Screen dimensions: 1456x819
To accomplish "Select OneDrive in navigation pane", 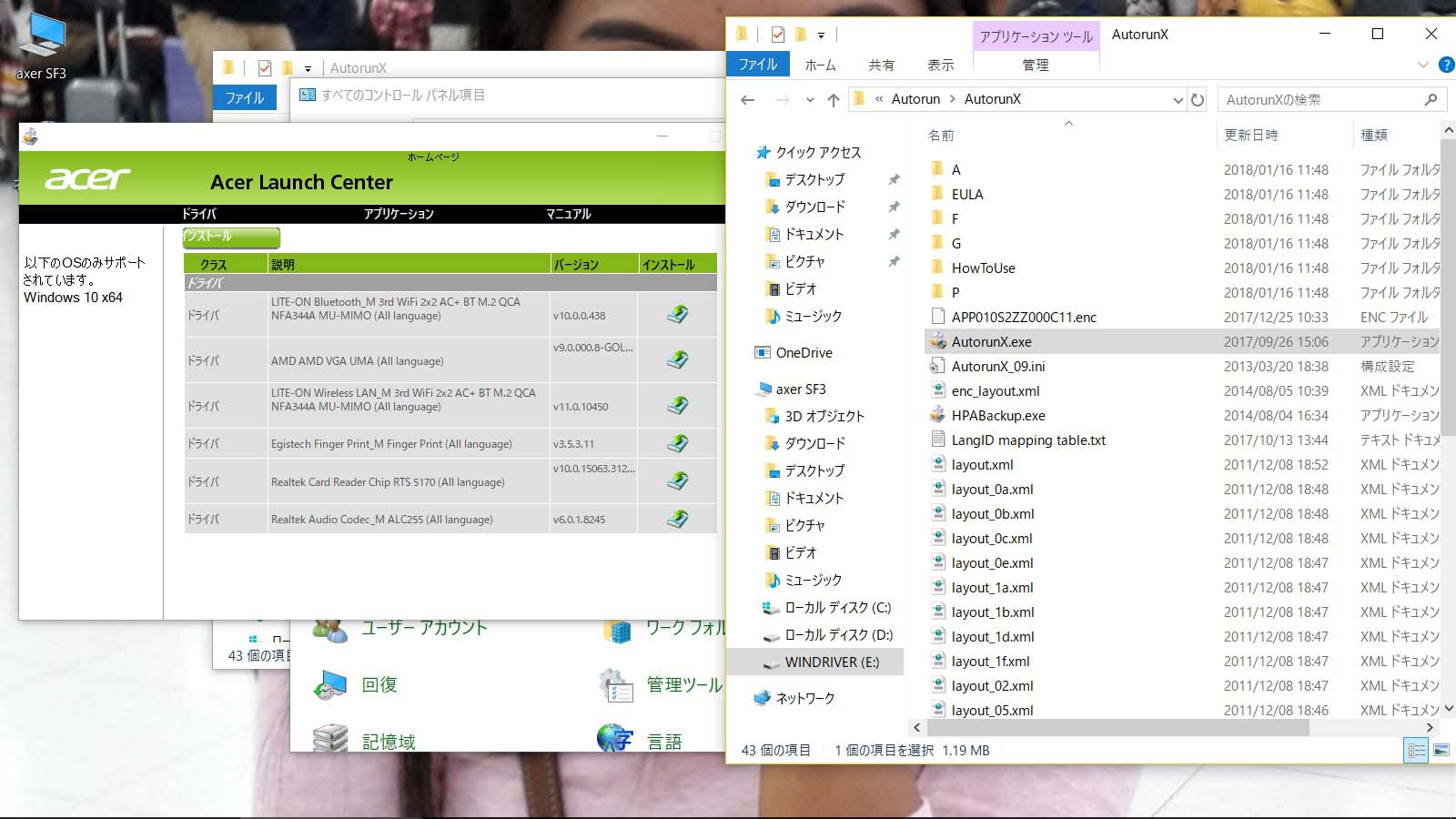I will 793,352.
